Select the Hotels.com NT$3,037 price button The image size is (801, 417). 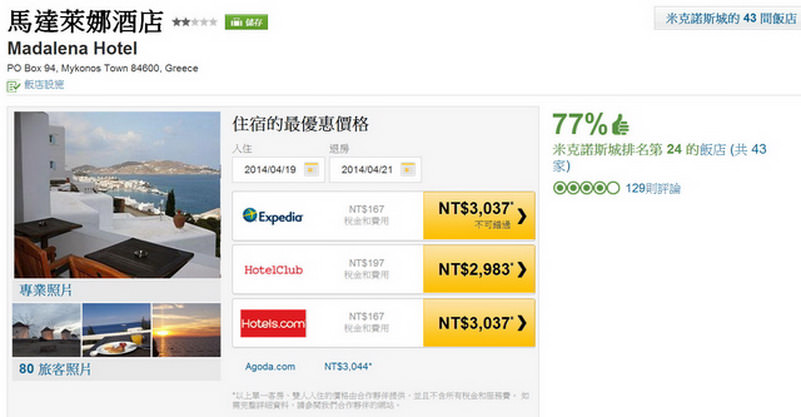click(478, 323)
